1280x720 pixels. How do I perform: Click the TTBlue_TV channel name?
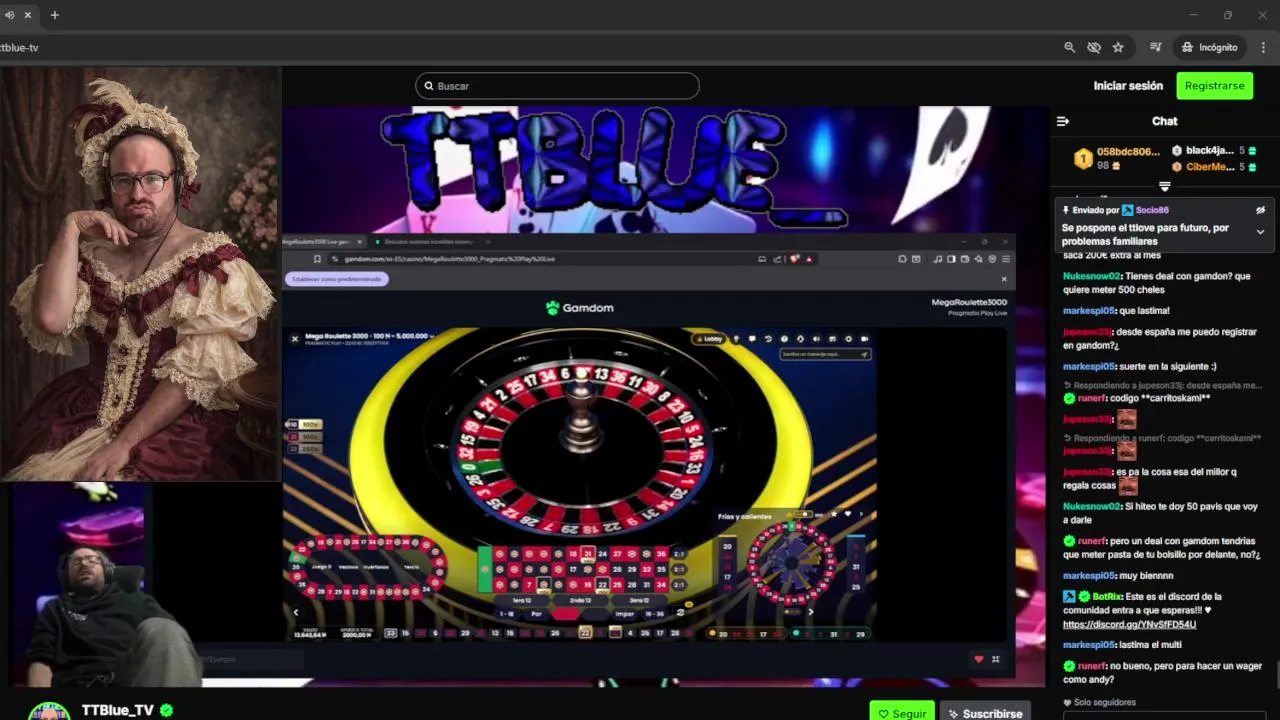[117, 710]
